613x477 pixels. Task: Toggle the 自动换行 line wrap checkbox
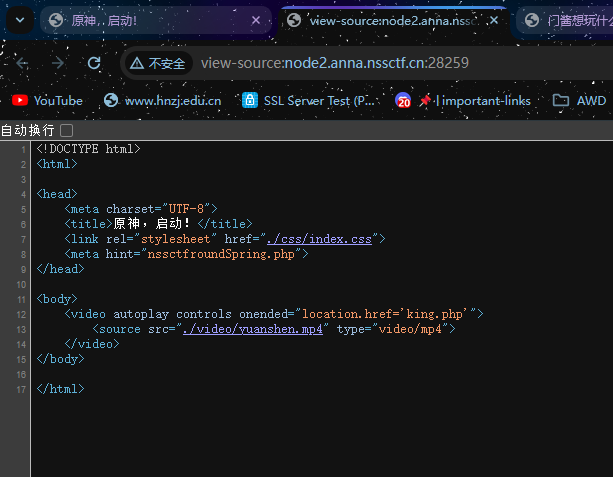[x=66, y=130]
